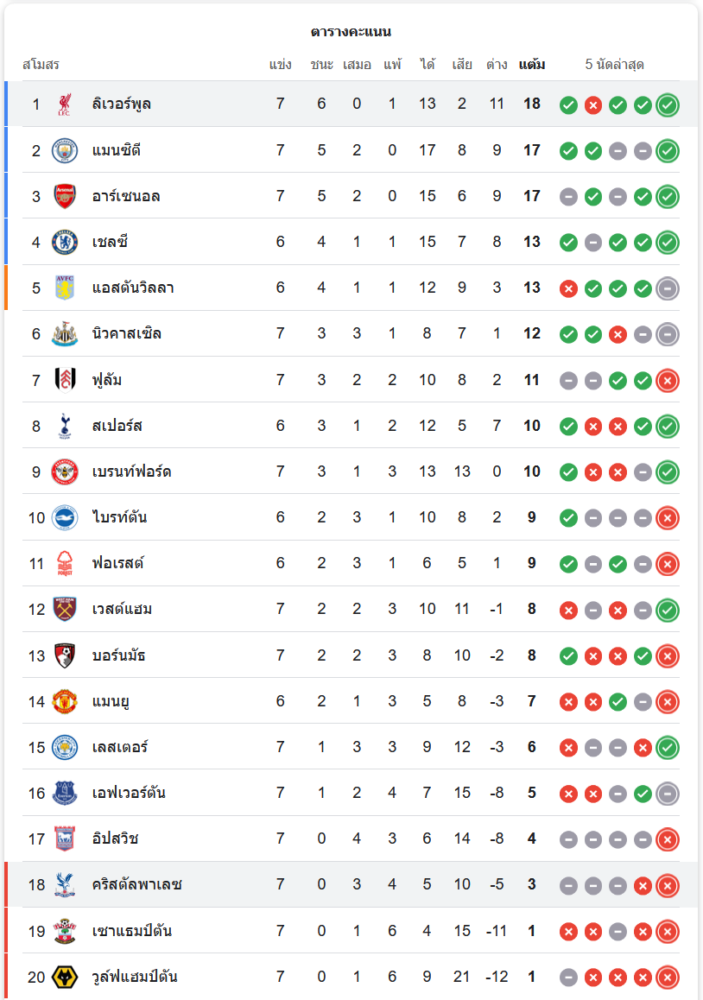Screen dimensions: 703x1000
Task: Click the Liverpool club crest icon
Action: pos(64,104)
